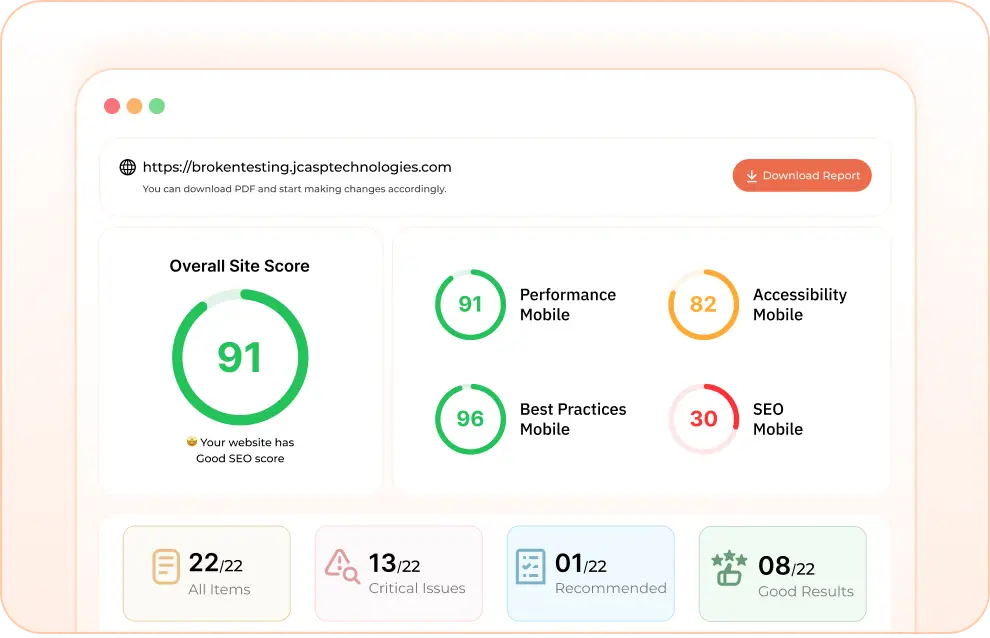Click the Overall Site Score 91 ring

pyautogui.click(x=240, y=357)
